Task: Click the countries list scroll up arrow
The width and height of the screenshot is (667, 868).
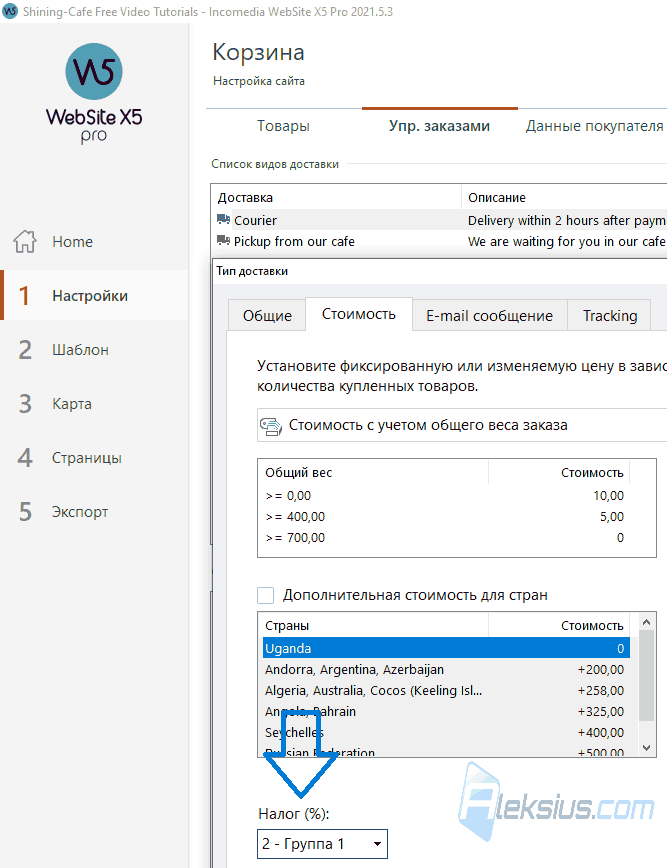Action: [647, 622]
